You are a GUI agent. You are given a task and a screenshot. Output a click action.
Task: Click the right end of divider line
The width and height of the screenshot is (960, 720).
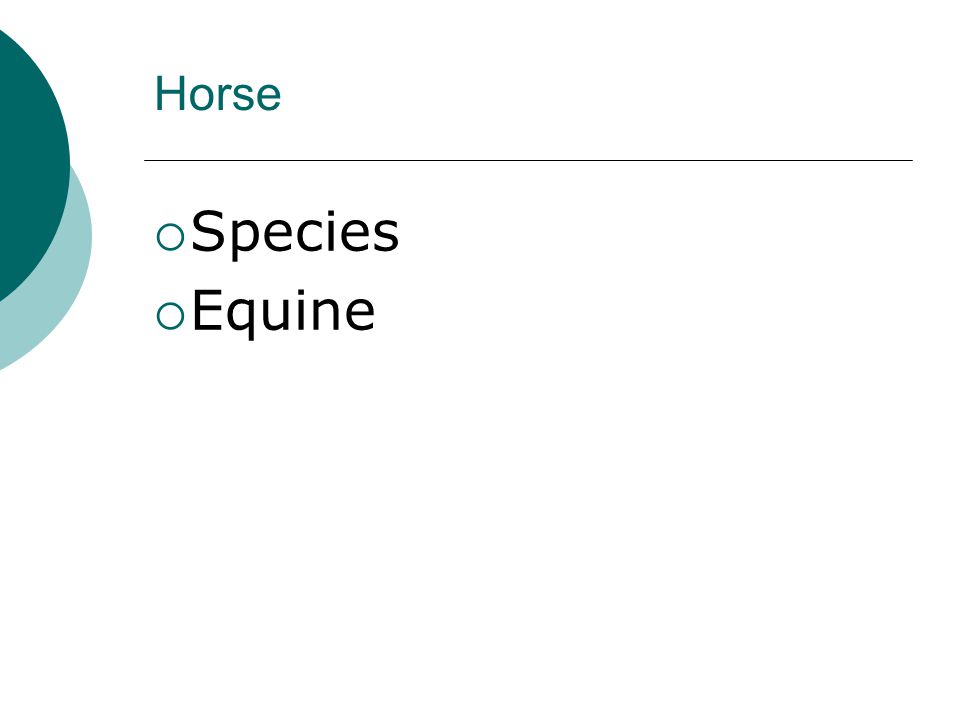[911, 160]
